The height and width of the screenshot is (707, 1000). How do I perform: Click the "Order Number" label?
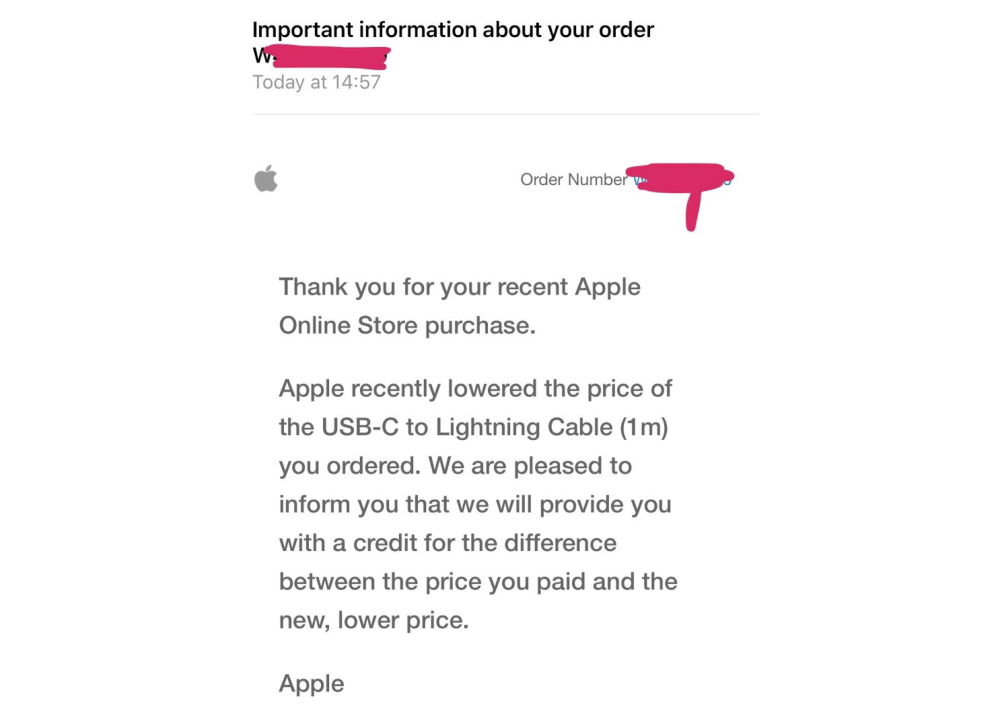pyautogui.click(x=573, y=180)
